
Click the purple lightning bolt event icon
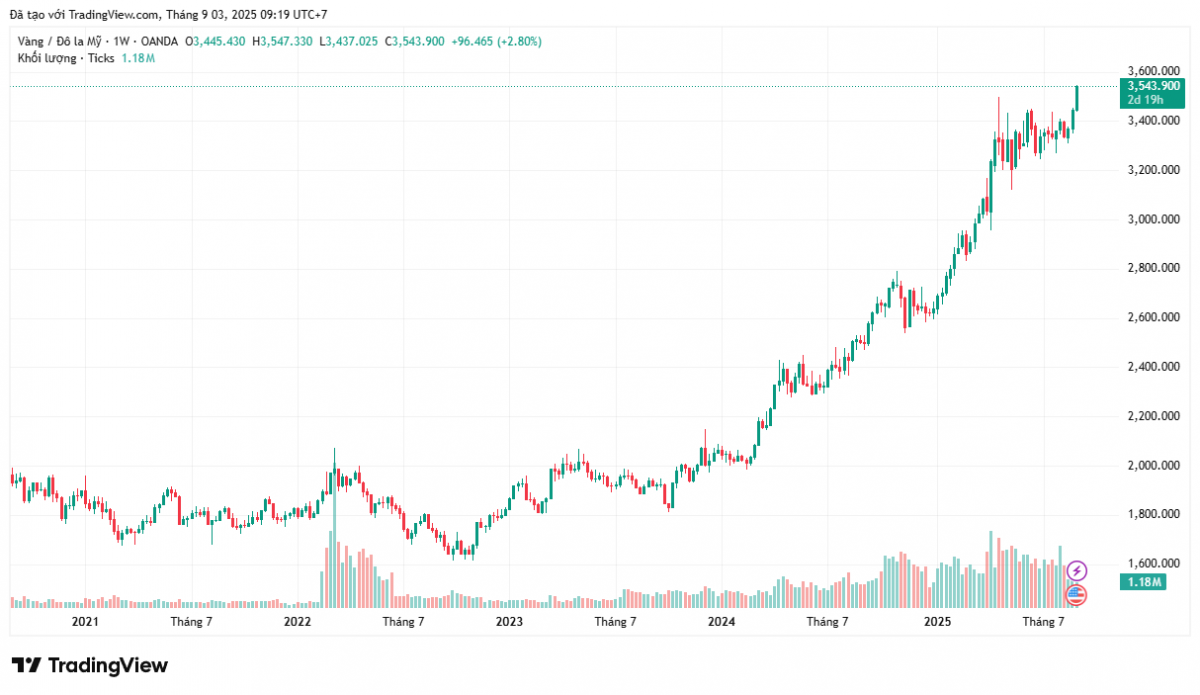pos(1076,571)
